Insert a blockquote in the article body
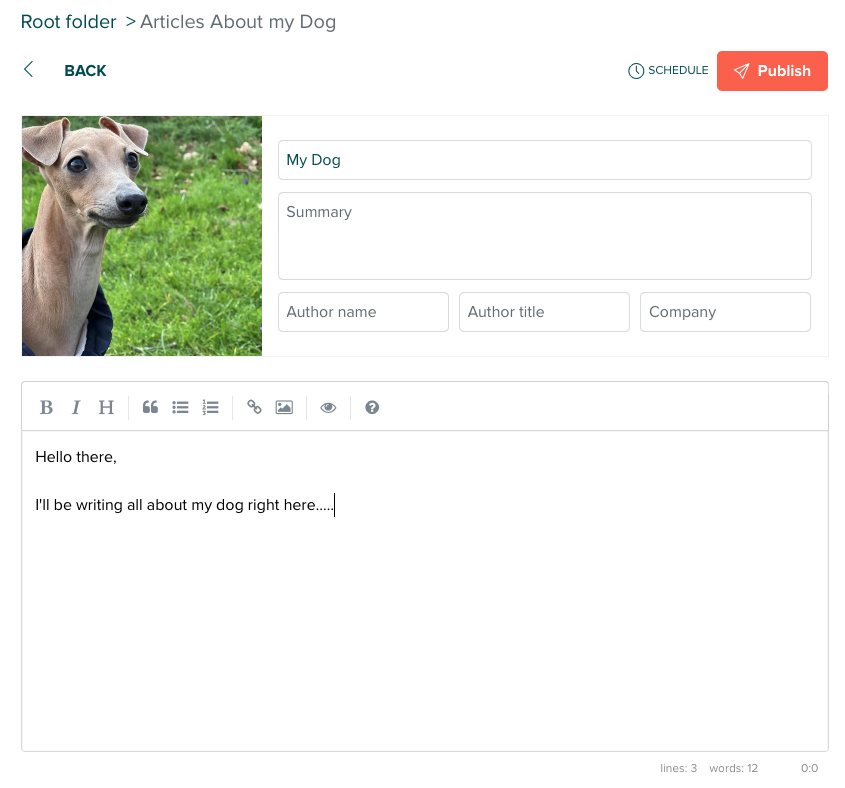The image size is (845, 788). tap(150, 407)
